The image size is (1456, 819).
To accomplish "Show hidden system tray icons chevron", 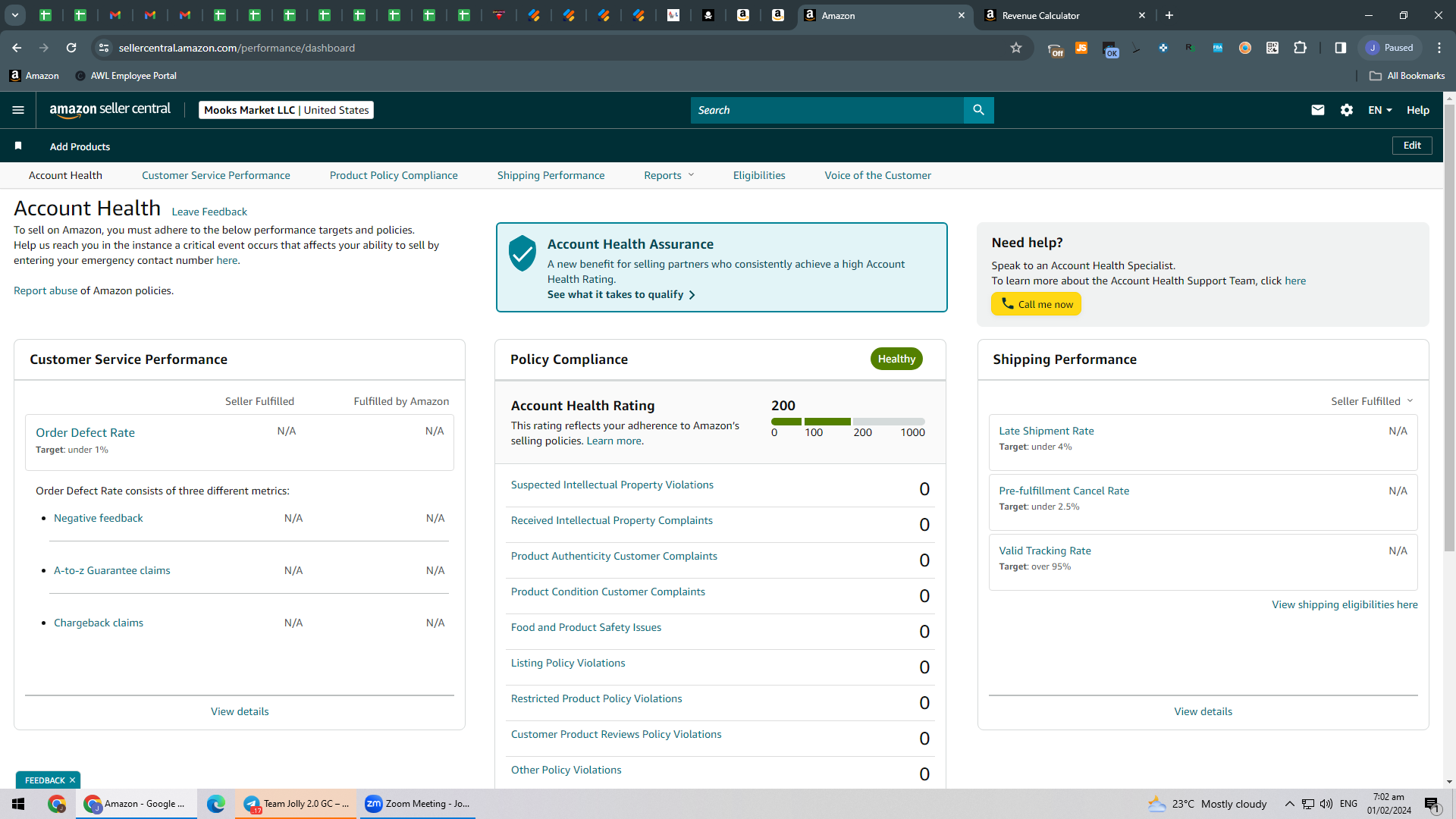I will [1289, 804].
